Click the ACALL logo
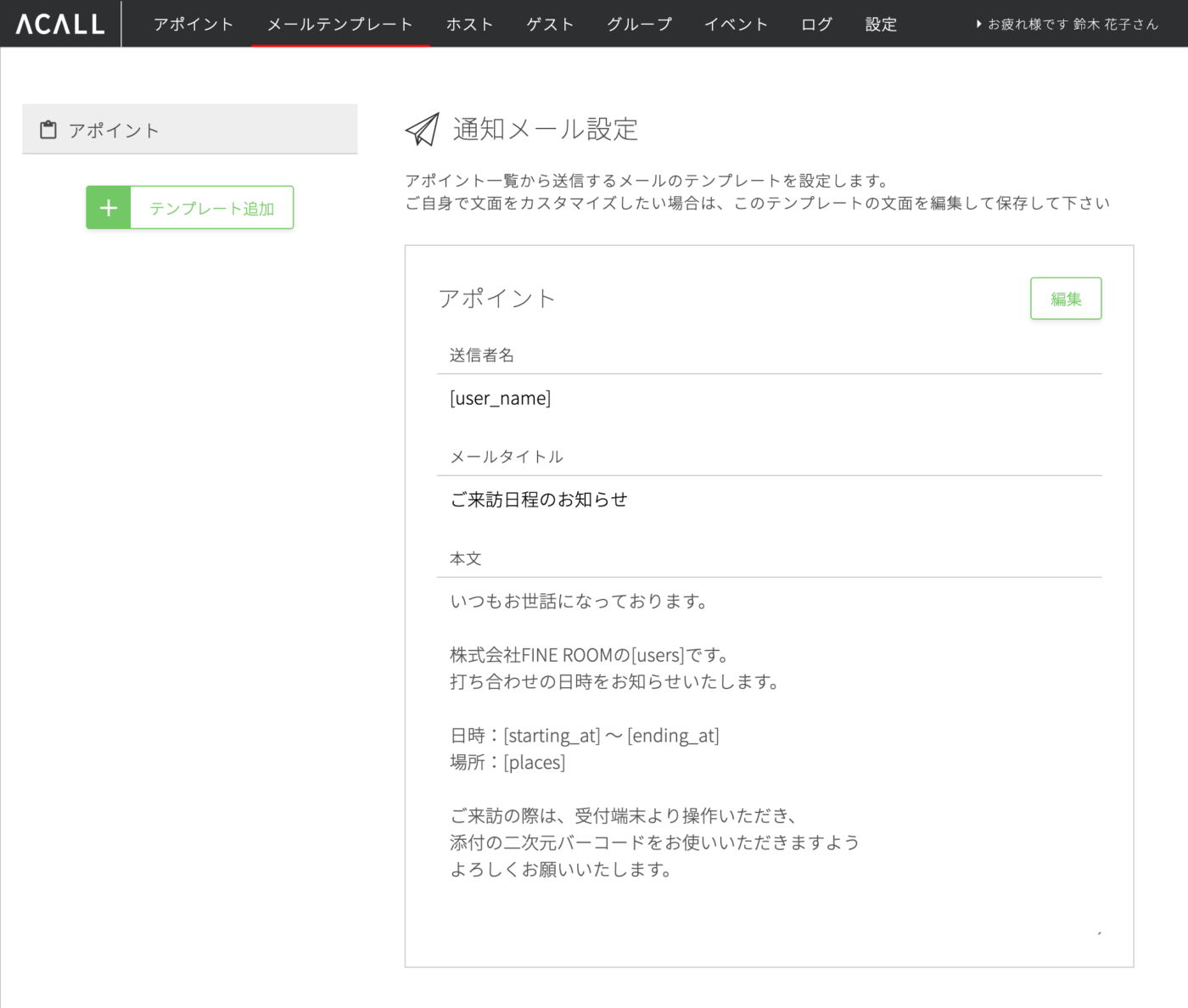The width and height of the screenshot is (1188, 1008). [x=60, y=24]
